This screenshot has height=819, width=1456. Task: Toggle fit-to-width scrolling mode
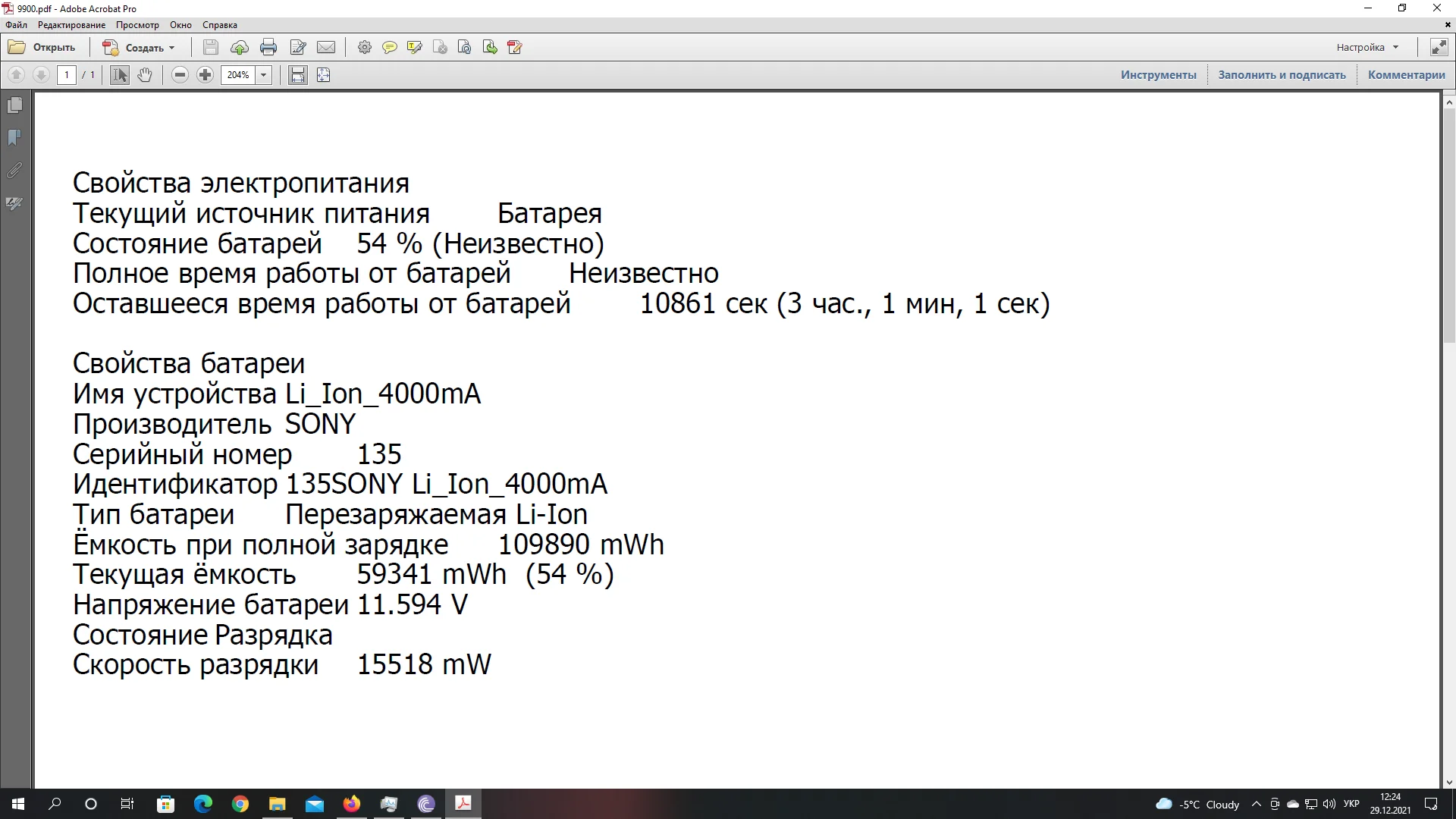point(298,75)
